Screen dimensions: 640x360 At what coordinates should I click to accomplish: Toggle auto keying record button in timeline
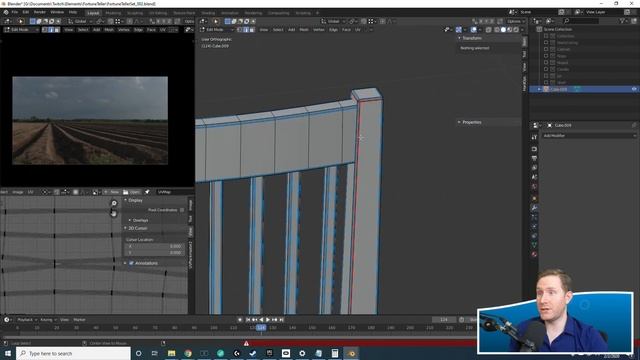tap(240, 320)
